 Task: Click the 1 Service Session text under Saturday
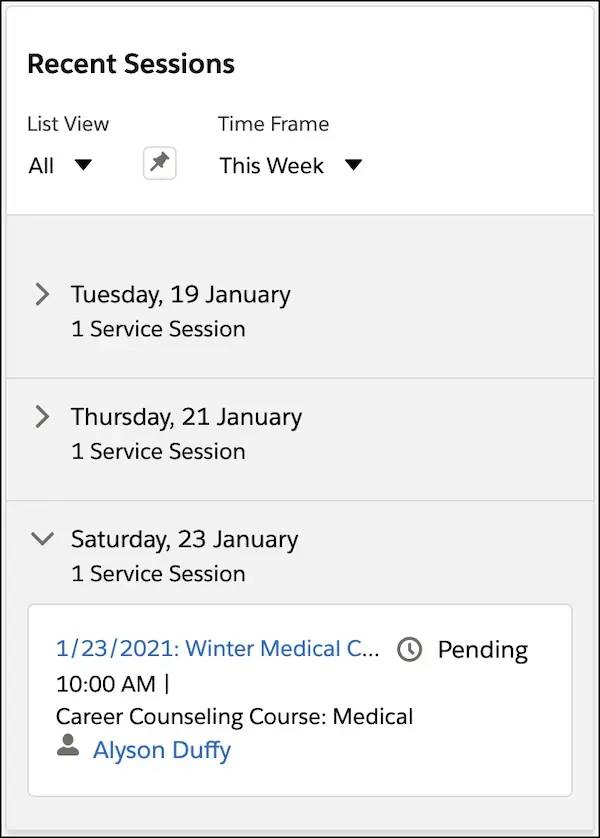(x=158, y=574)
